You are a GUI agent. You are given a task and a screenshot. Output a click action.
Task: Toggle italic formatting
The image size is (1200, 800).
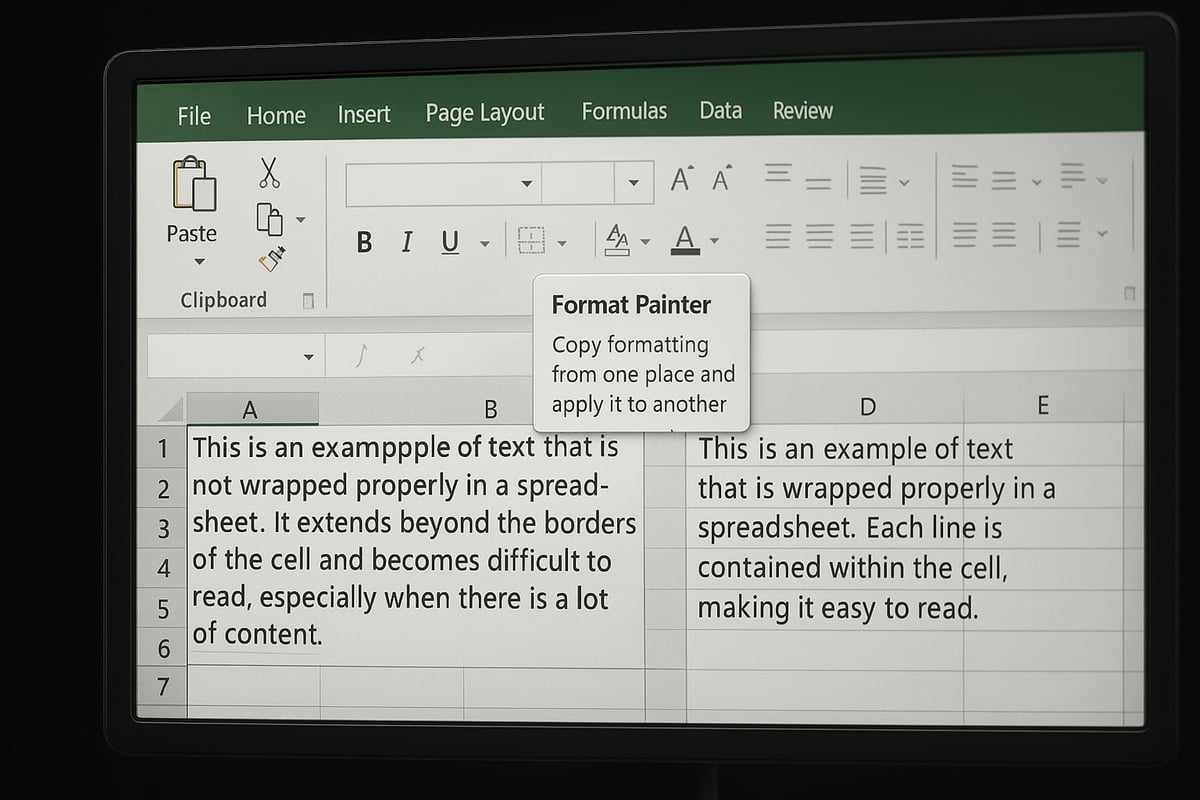(x=406, y=241)
